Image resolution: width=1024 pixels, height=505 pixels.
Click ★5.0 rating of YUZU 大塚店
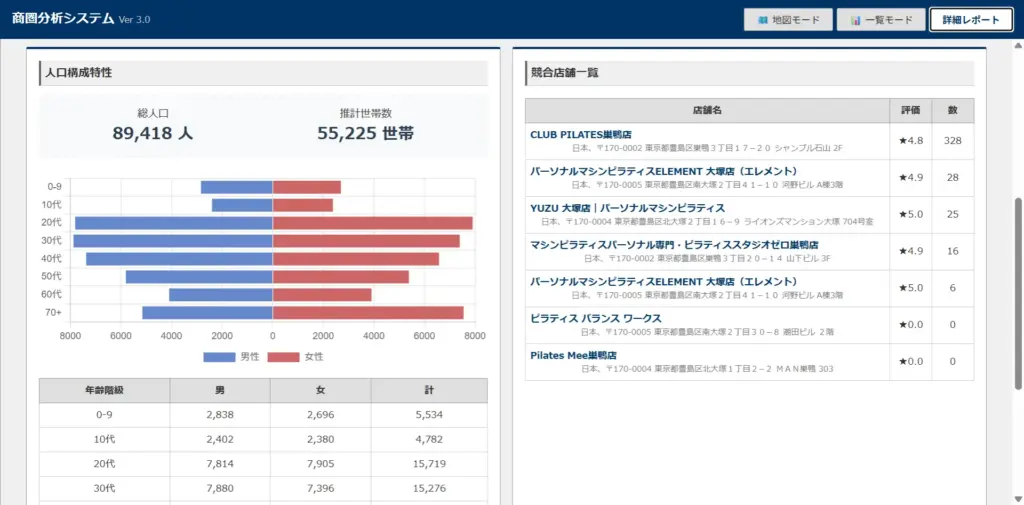coord(910,214)
